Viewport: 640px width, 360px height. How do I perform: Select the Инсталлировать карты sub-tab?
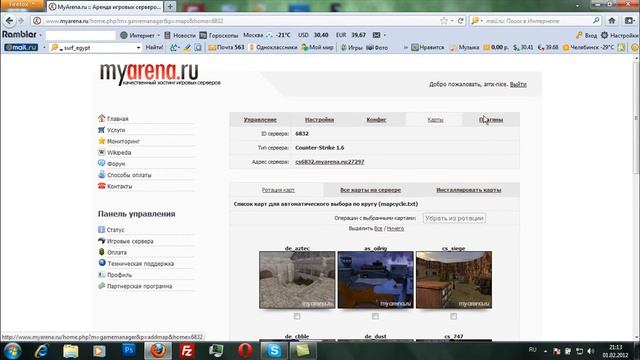coord(469,190)
